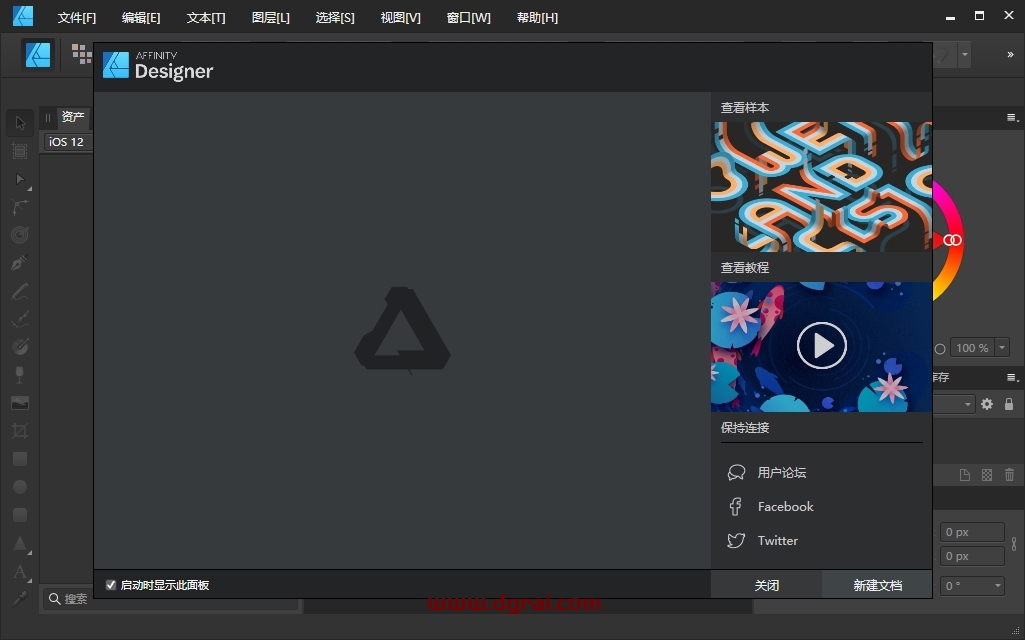Screen dimensions: 1025x640
Task: Open the 0 ° rotation dropdown
Action: click(x=973, y=586)
